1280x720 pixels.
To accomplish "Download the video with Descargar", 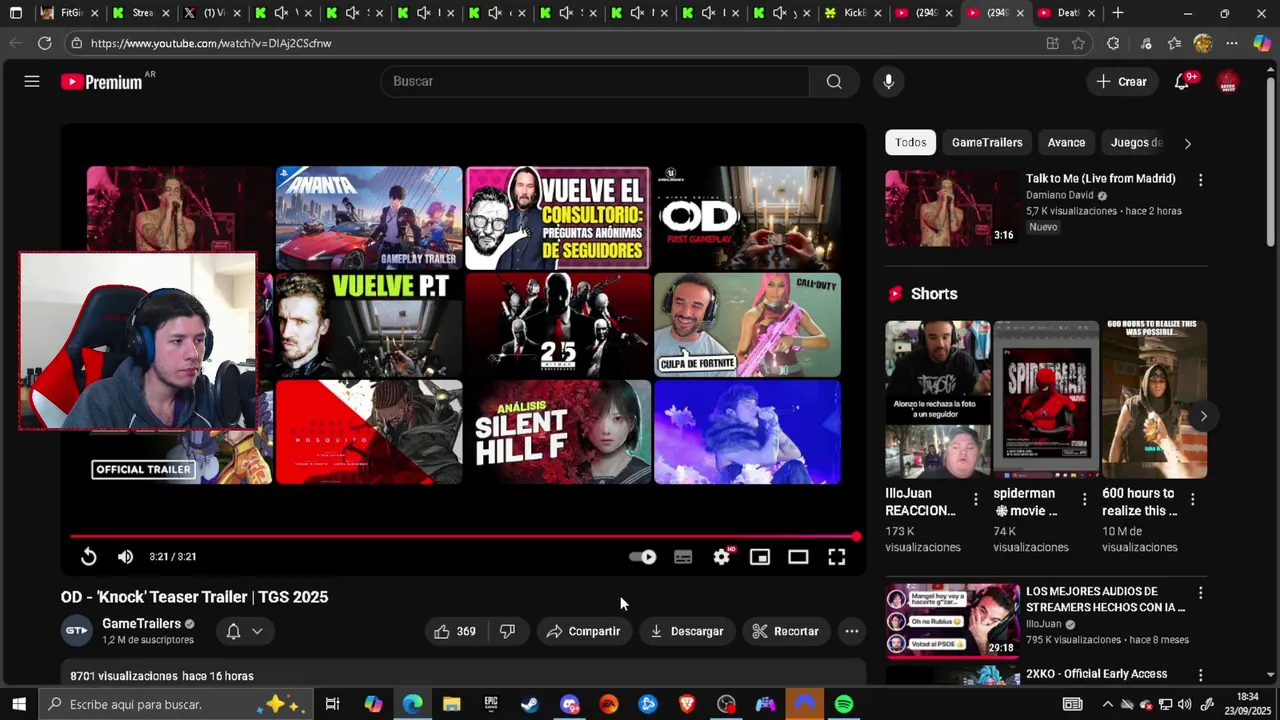I will click(686, 631).
